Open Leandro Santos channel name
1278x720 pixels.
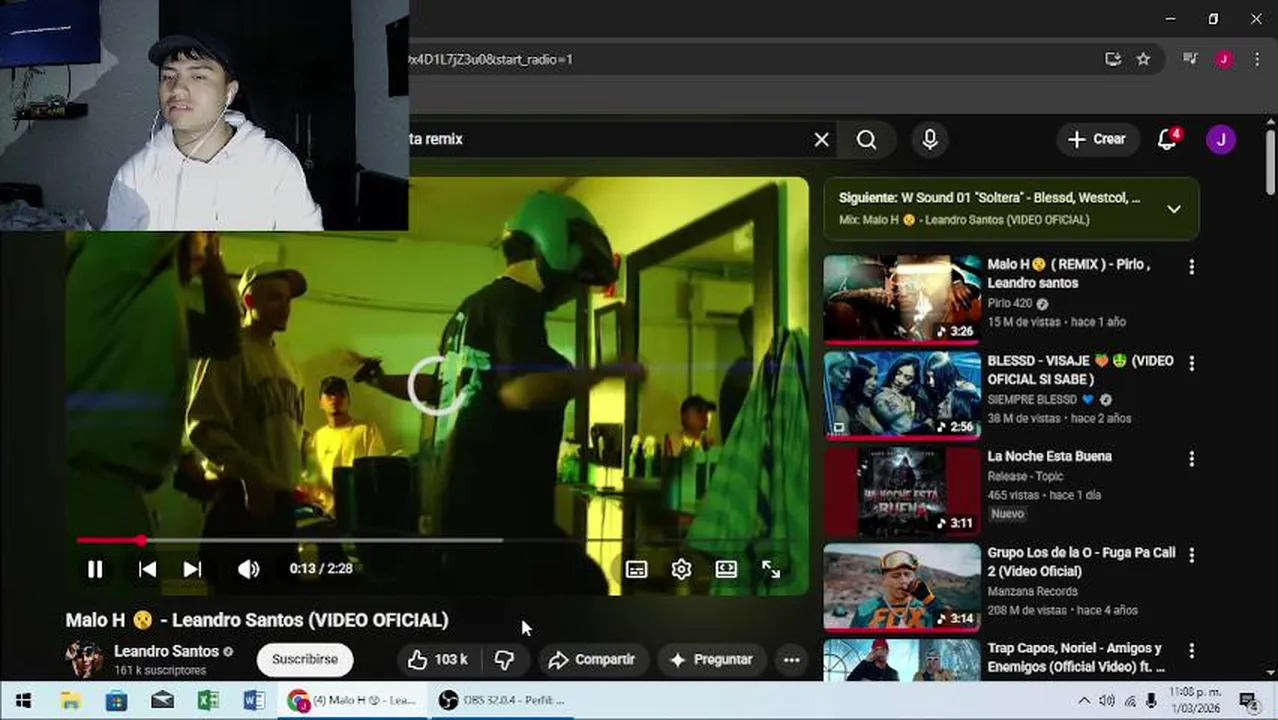166,651
